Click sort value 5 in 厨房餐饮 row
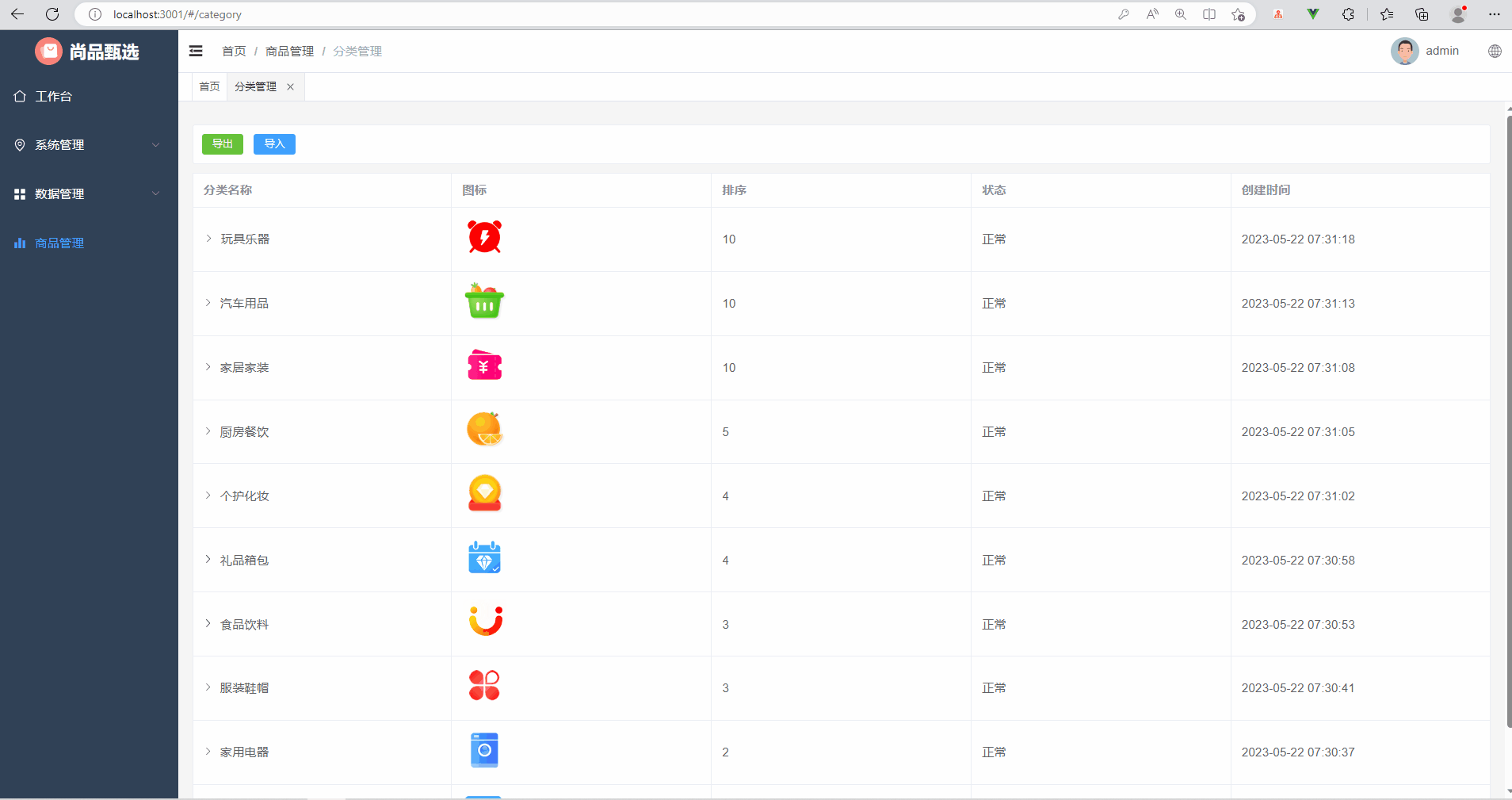1512x800 pixels. click(725, 432)
